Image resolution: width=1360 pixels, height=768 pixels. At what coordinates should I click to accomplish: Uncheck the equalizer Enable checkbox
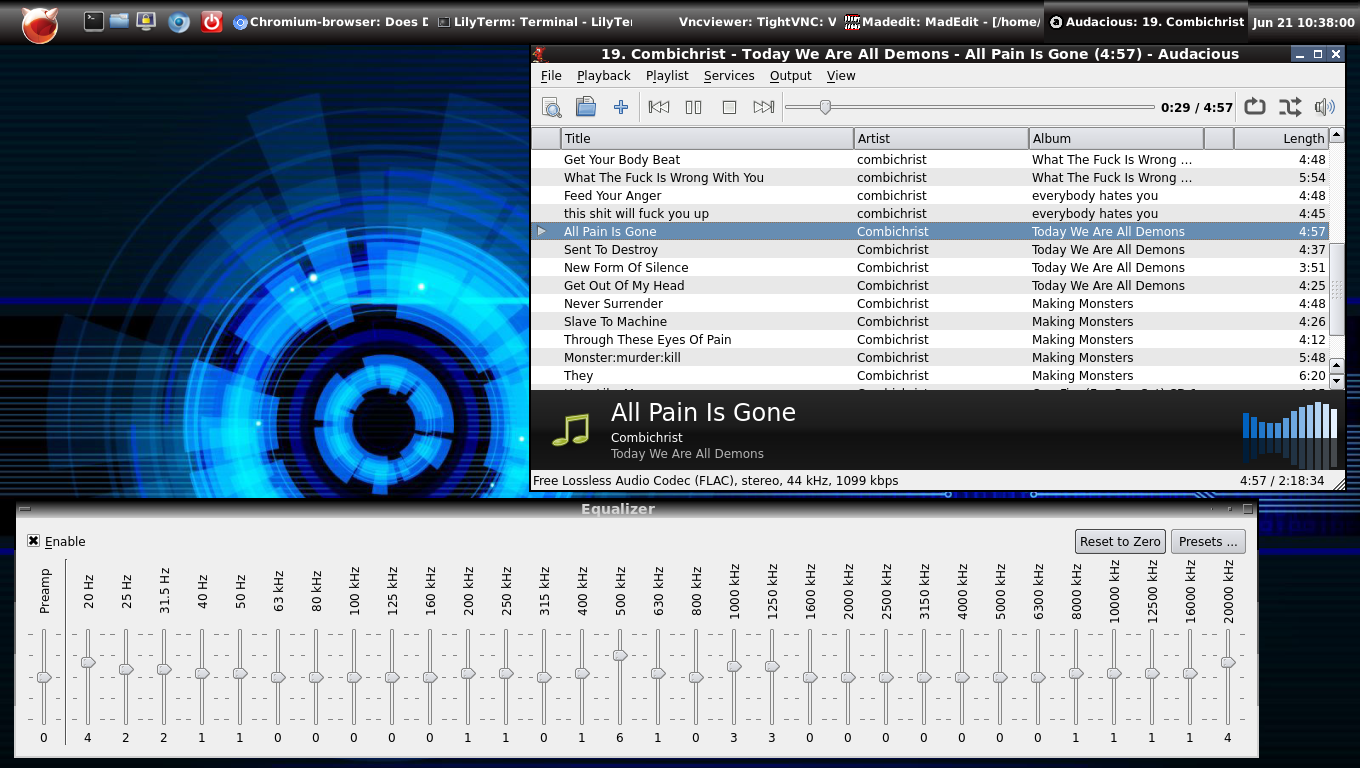pos(34,541)
